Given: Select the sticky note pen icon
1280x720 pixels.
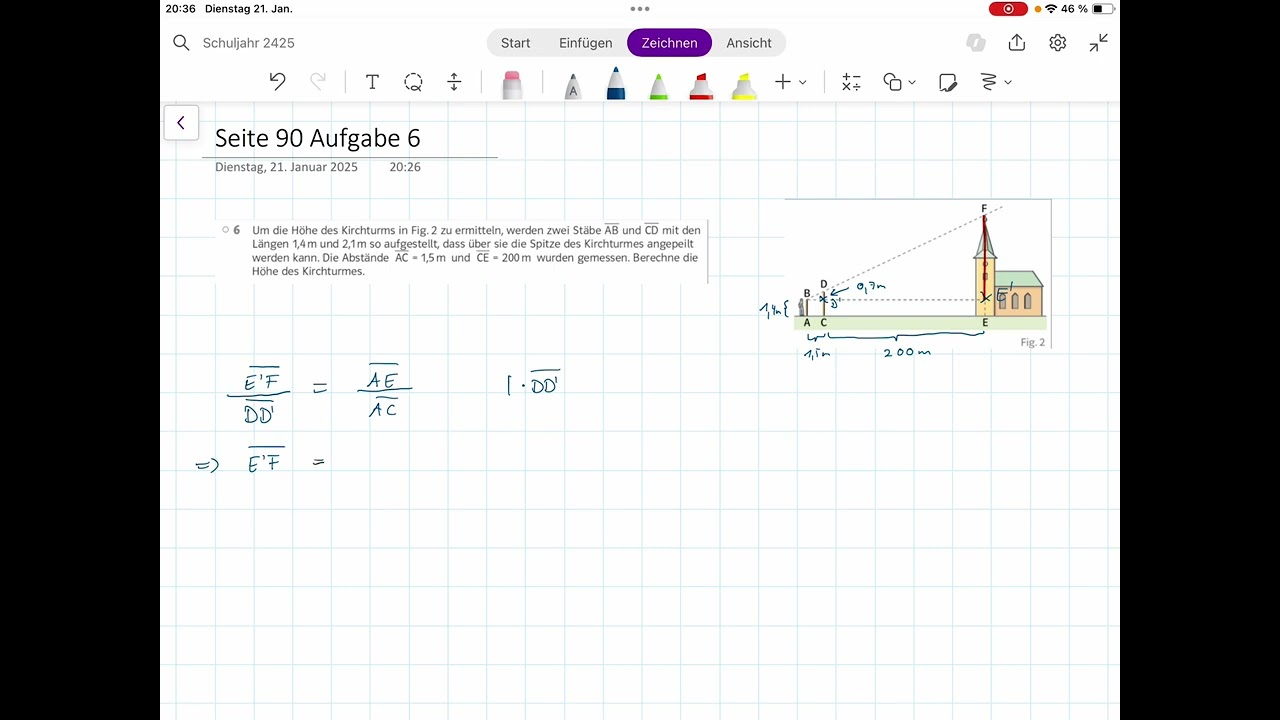Looking at the screenshot, I should point(948,82).
